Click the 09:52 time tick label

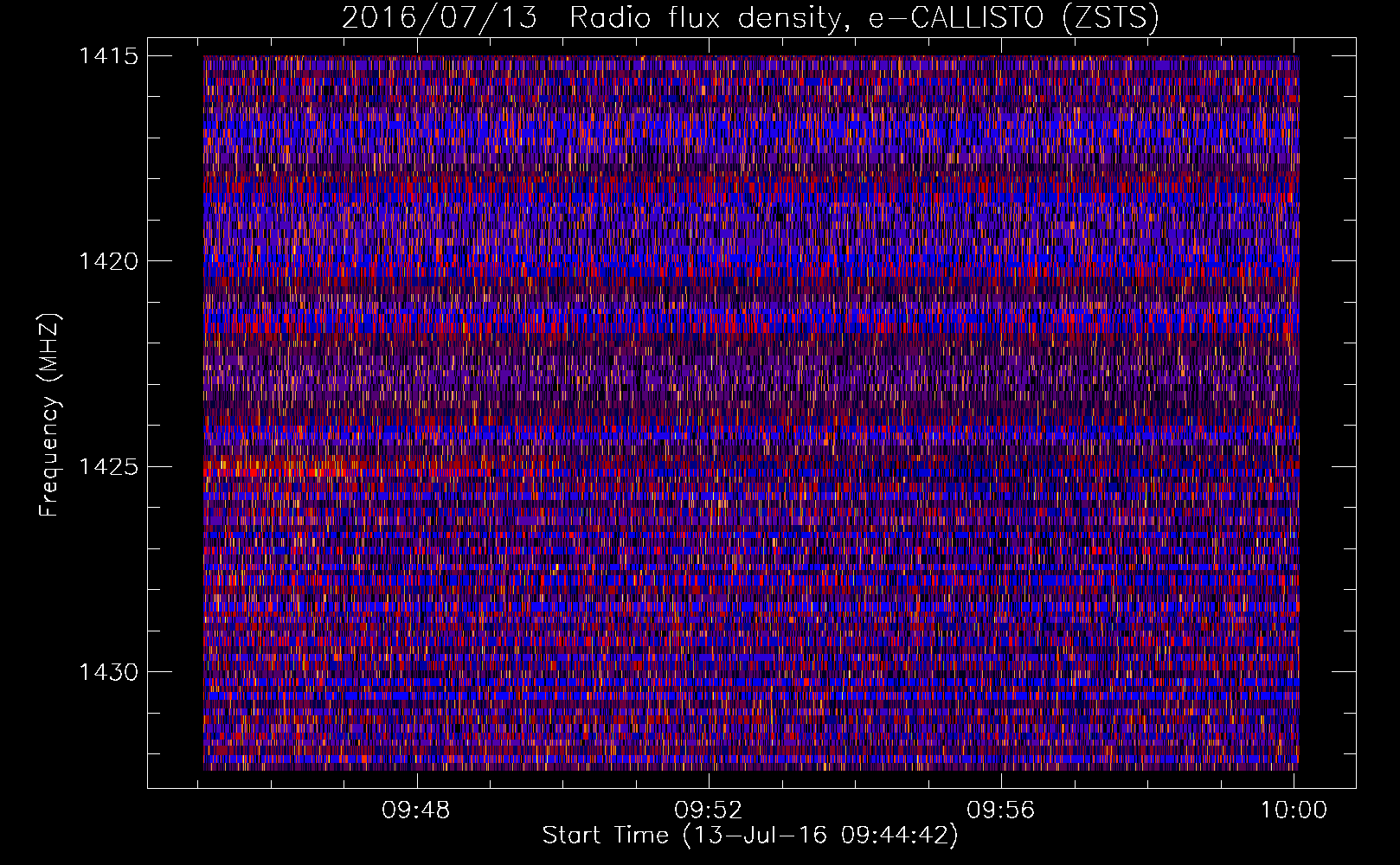(x=709, y=811)
